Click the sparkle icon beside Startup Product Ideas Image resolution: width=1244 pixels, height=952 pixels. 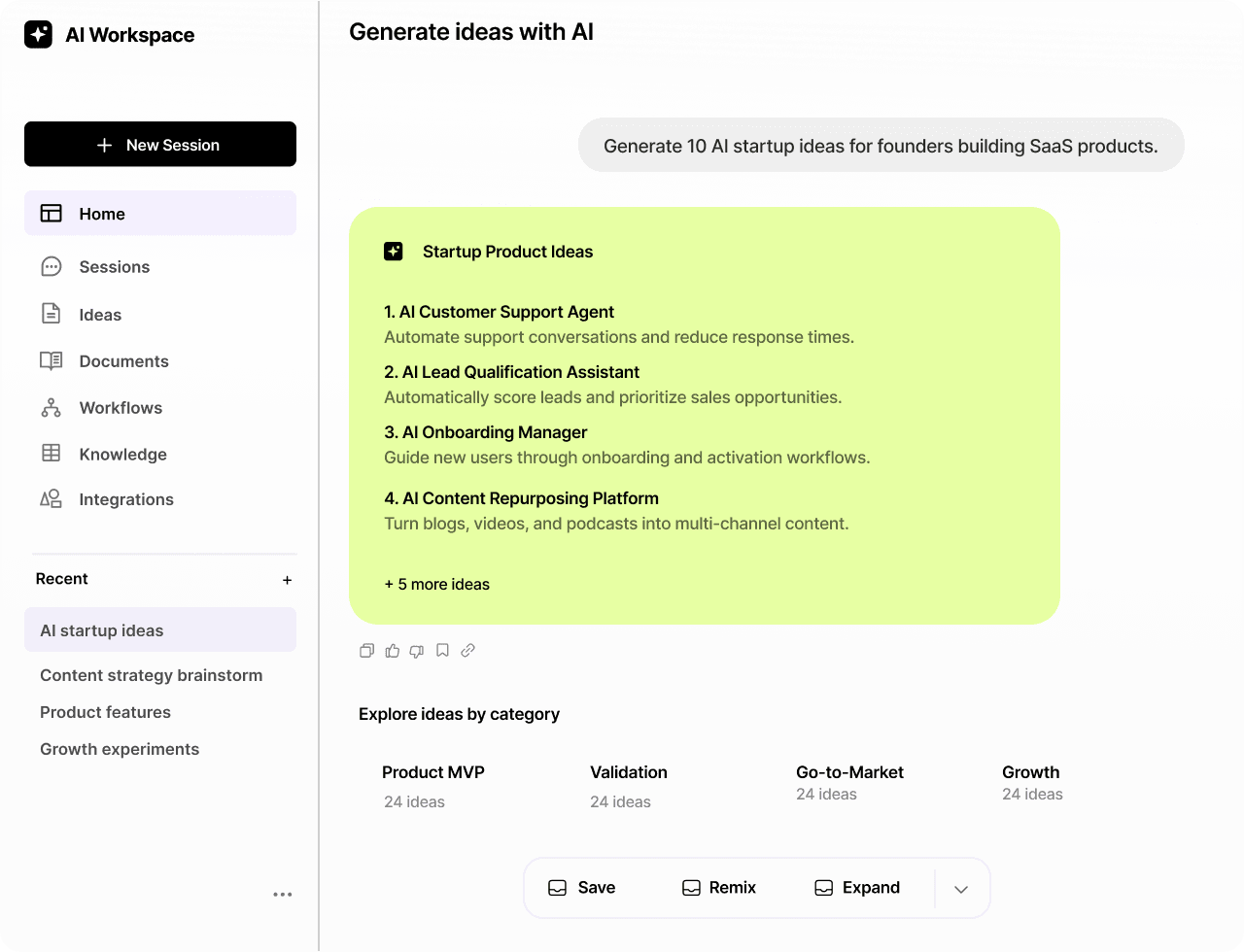click(394, 252)
